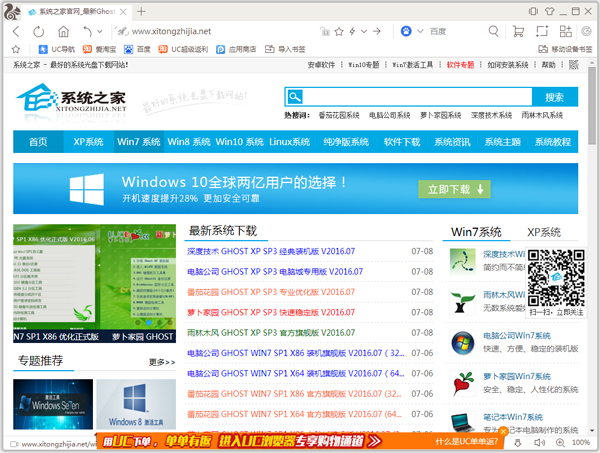Open the Windows 8 激活工具 thumbnail
The image size is (600, 453).
pyautogui.click(x=136, y=404)
